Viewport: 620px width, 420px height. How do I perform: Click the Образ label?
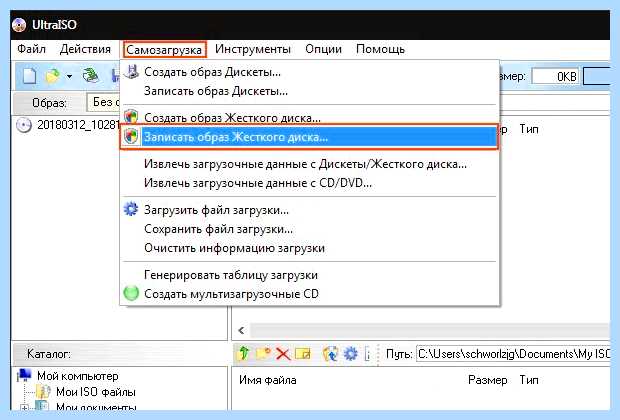point(49,103)
